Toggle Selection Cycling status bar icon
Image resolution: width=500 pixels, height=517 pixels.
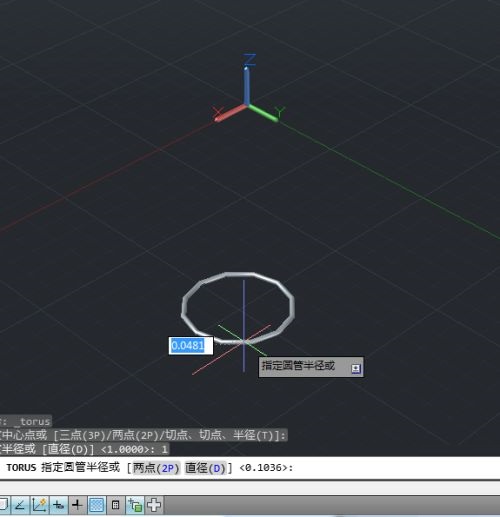pos(135,505)
